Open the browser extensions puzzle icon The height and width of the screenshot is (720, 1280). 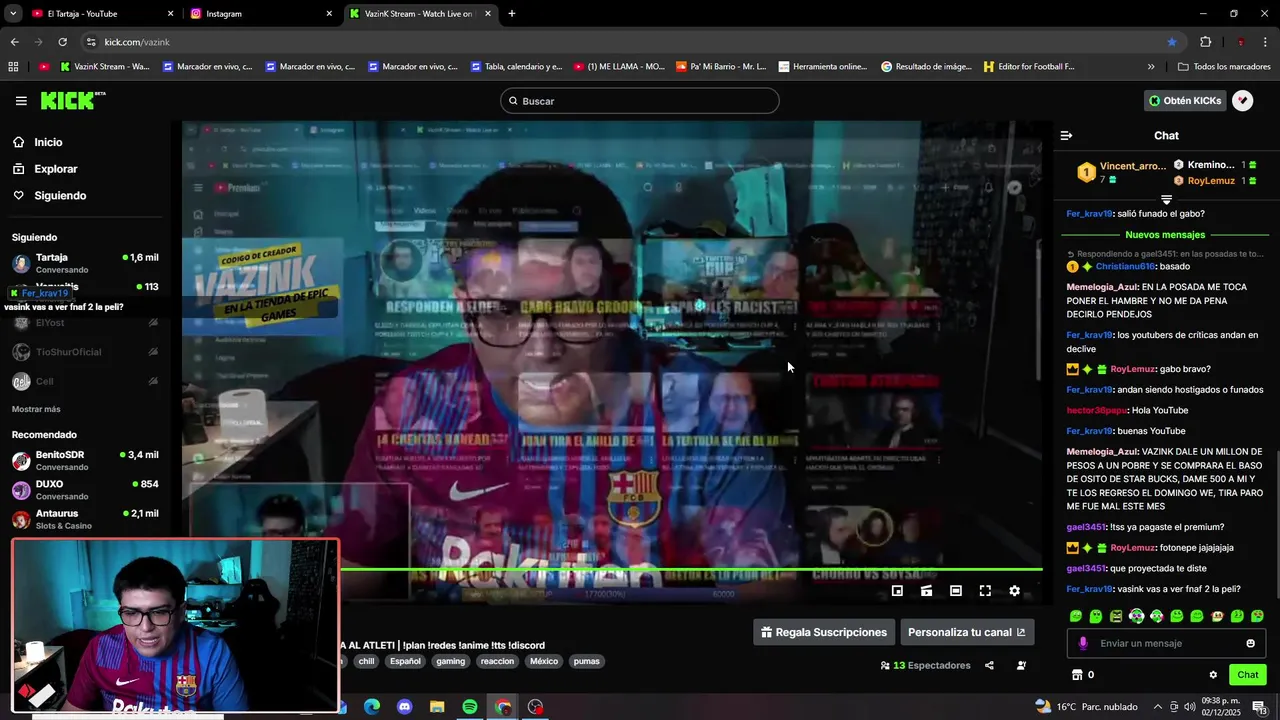[x=1205, y=42]
